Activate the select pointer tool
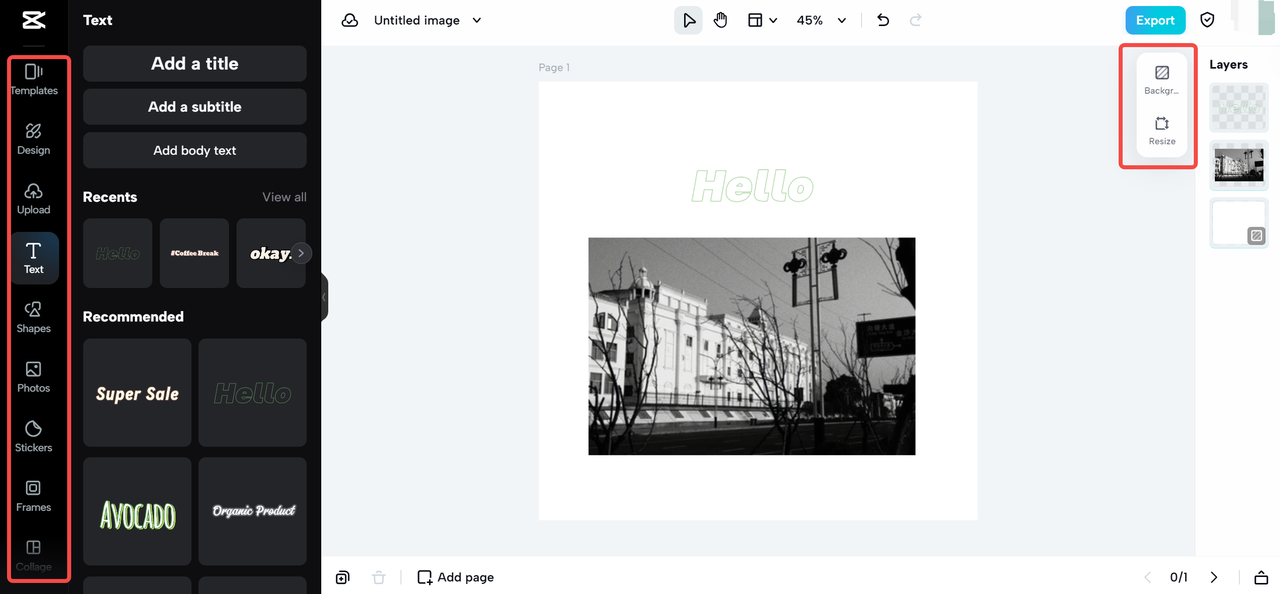Screen dimensions: 1280x594 pyautogui.click(x=688, y=20)
